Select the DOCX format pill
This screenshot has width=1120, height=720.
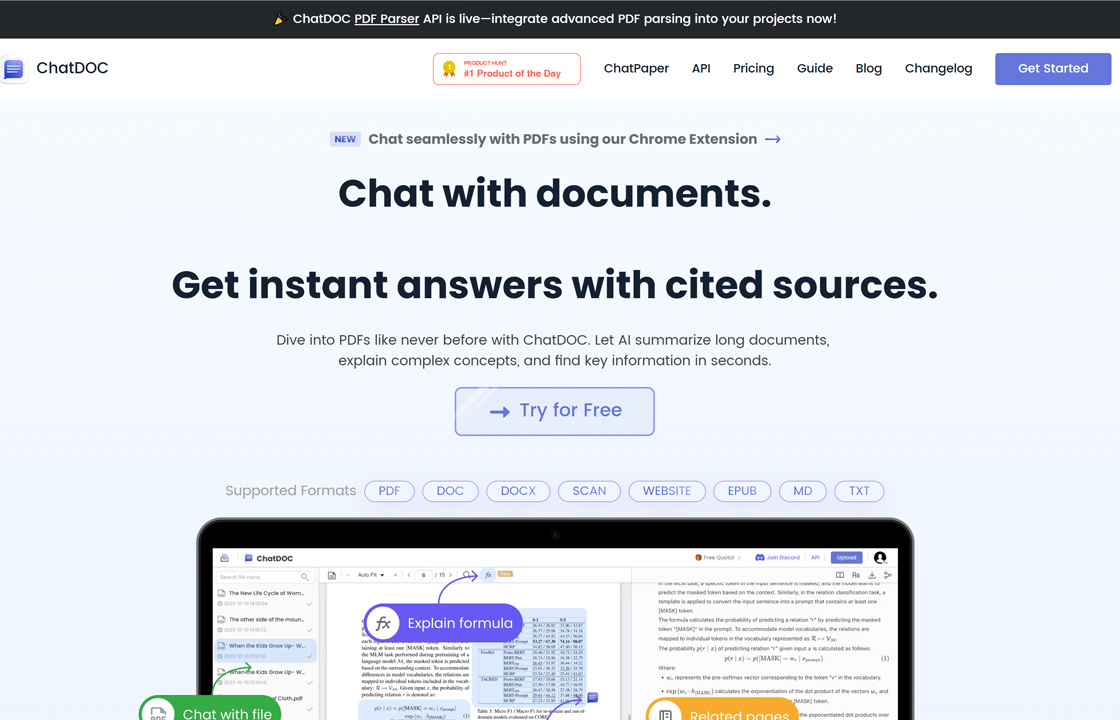(518, 491)
